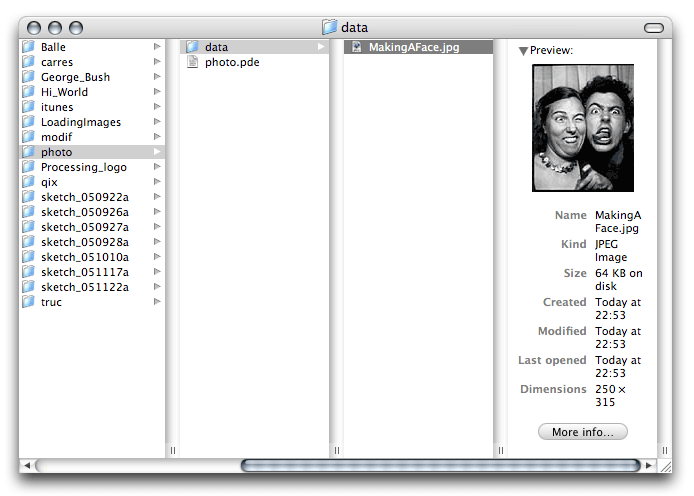This screenshot has height=496, width=694.
Task: Click the MakingAFace.jpg file icon
Action: coord(356,47)
